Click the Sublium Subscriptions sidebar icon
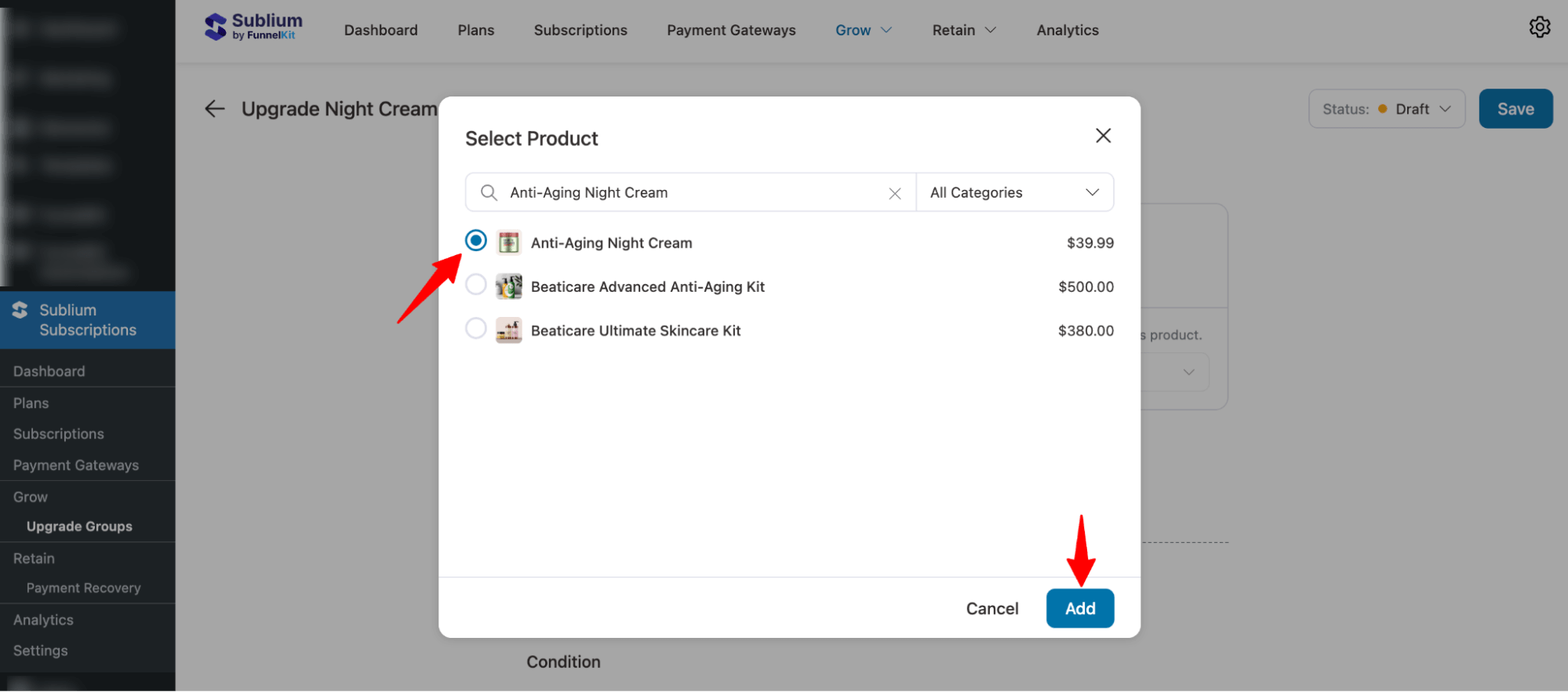 tap(20, 311)
